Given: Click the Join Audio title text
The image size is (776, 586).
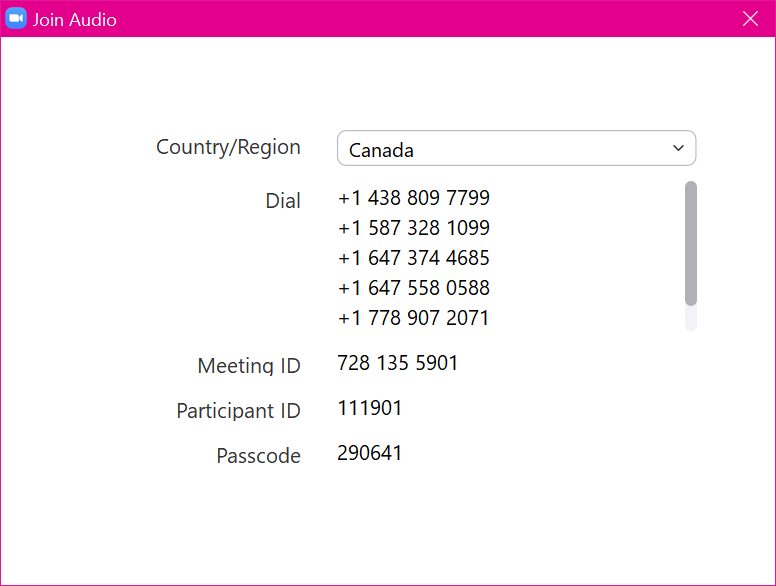Looking at the screenshot, I should [x=75, y=20].
